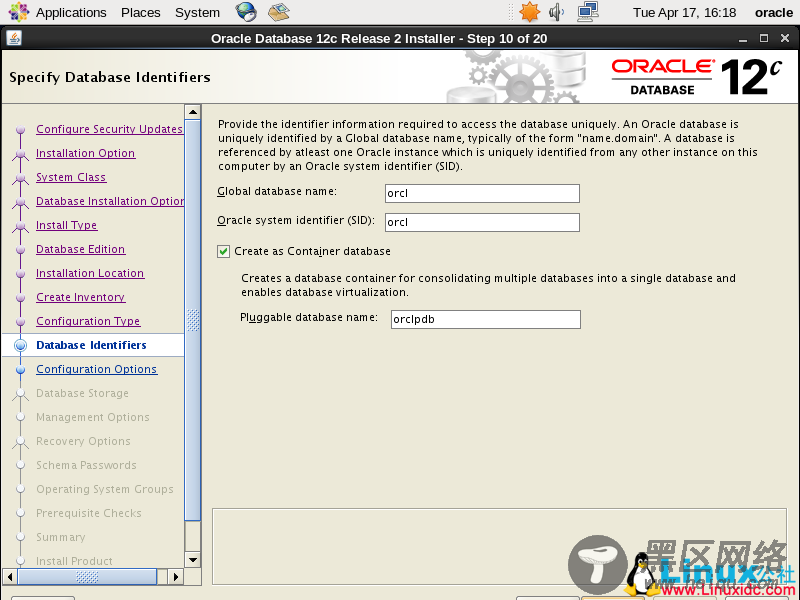The width and height of the screenshot is (800, 600).
Task: Click the step list scroll-up arrow
Action: 193,112
